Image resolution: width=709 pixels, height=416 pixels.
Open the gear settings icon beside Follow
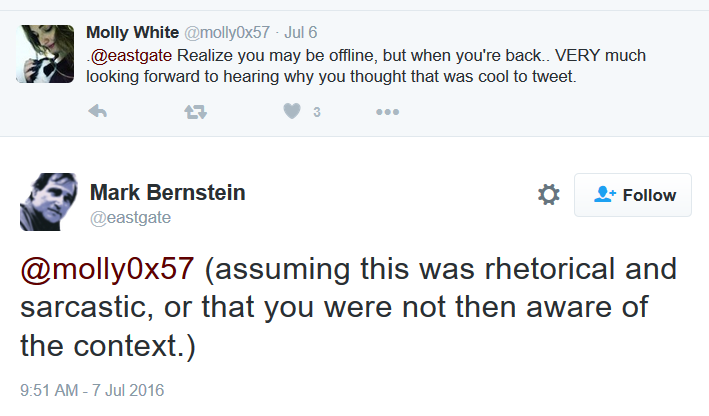point(548,195)
